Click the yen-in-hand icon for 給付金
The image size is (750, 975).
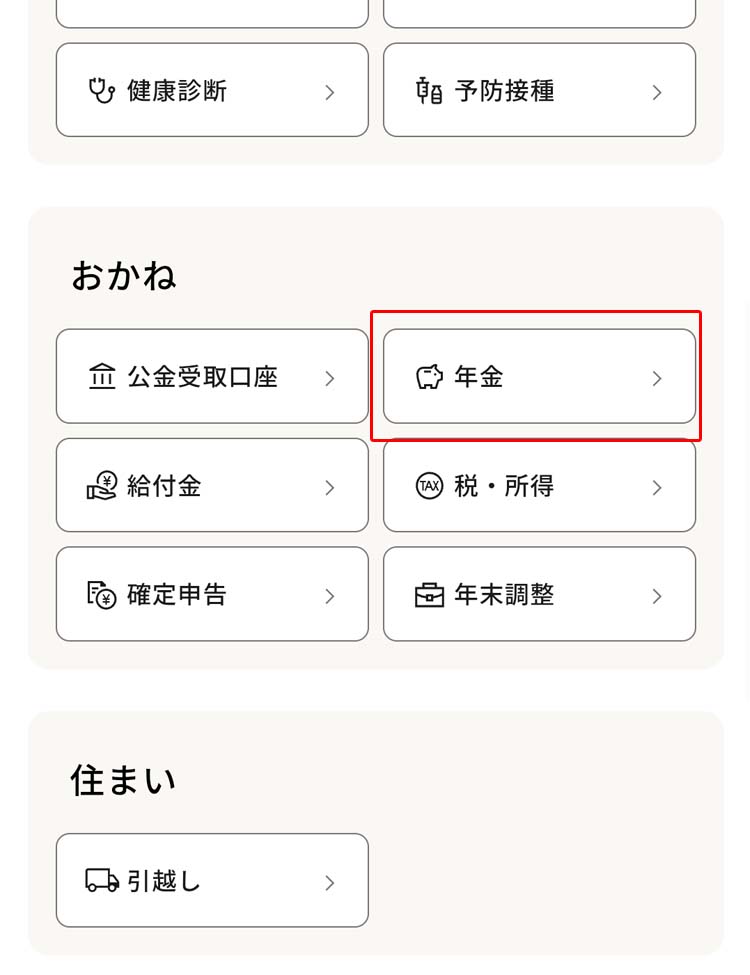point(102,486)
